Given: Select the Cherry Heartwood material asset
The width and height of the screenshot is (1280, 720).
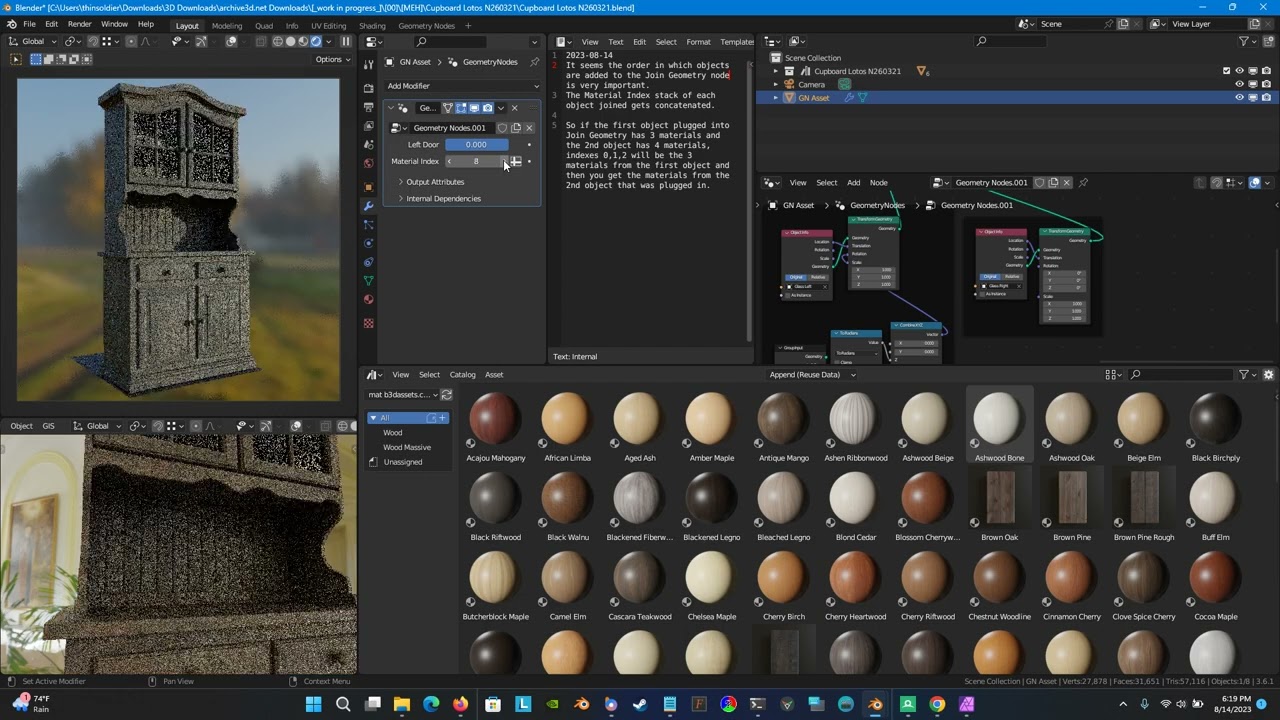Looking at the screenshot, I should tap(855, 585).
